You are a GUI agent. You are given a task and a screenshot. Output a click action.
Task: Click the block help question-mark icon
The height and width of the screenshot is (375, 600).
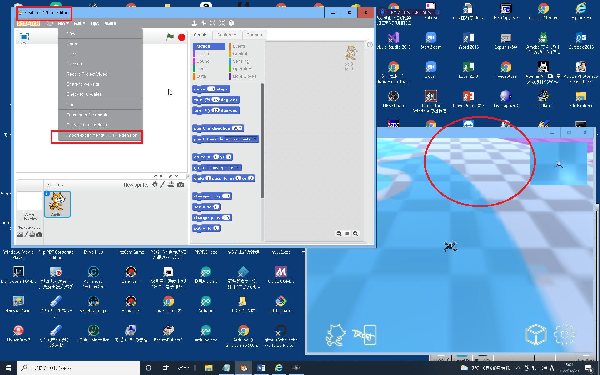(x=232, y=23)
